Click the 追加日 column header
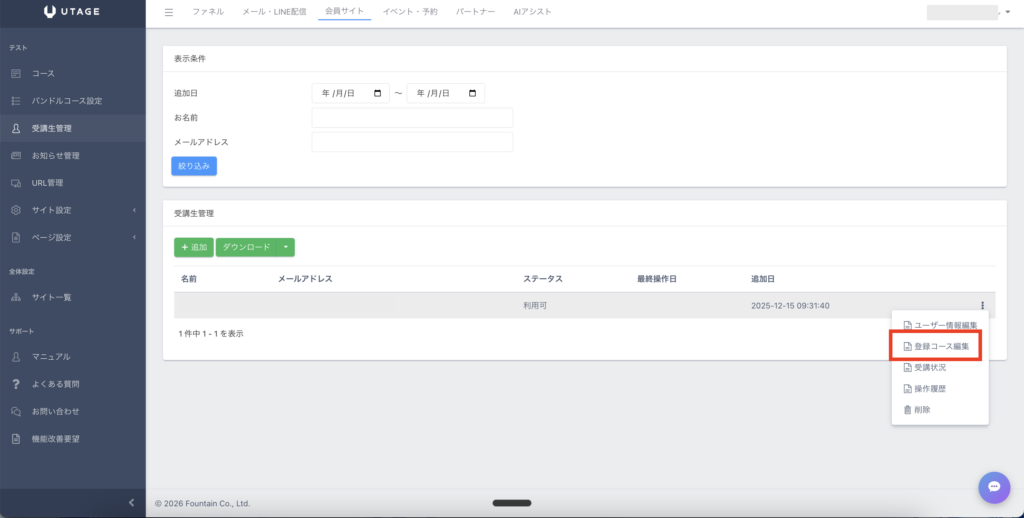The width and height of the screenshot is (1024, 518). pos(763,279)
